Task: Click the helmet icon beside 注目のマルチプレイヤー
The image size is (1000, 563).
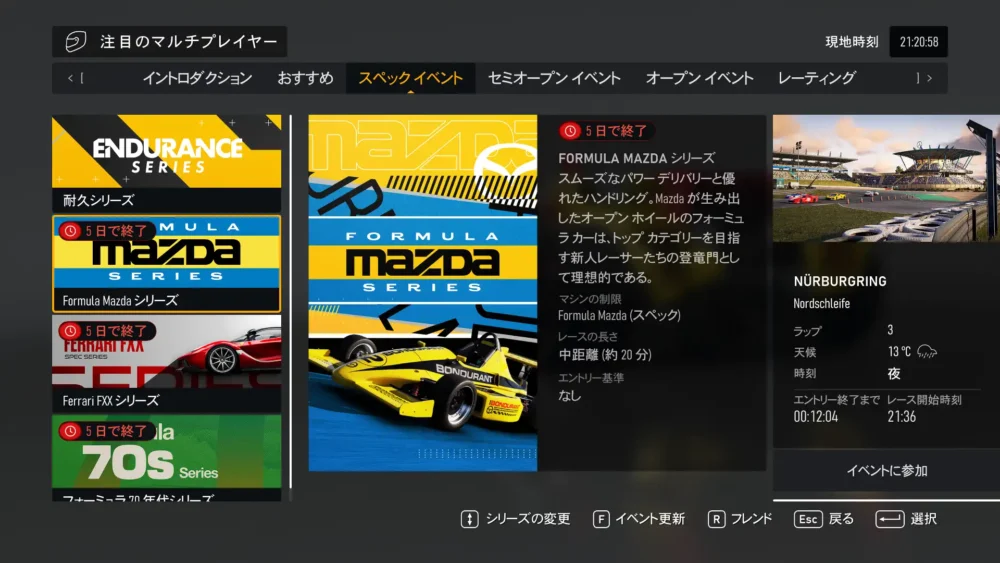Action: pyautogui.click(x=76, y=42)
